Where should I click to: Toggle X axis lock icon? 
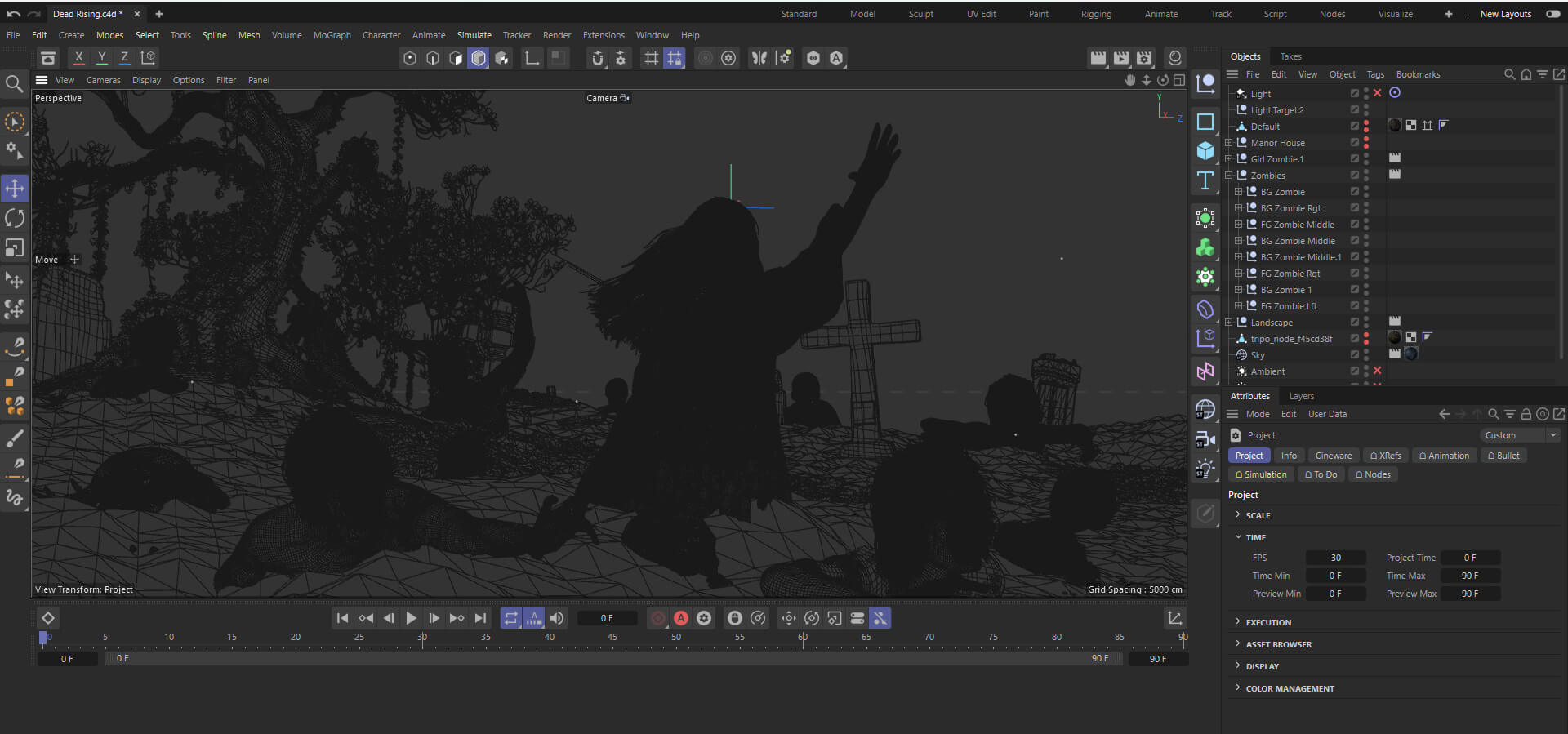click(x=78, y=57)
